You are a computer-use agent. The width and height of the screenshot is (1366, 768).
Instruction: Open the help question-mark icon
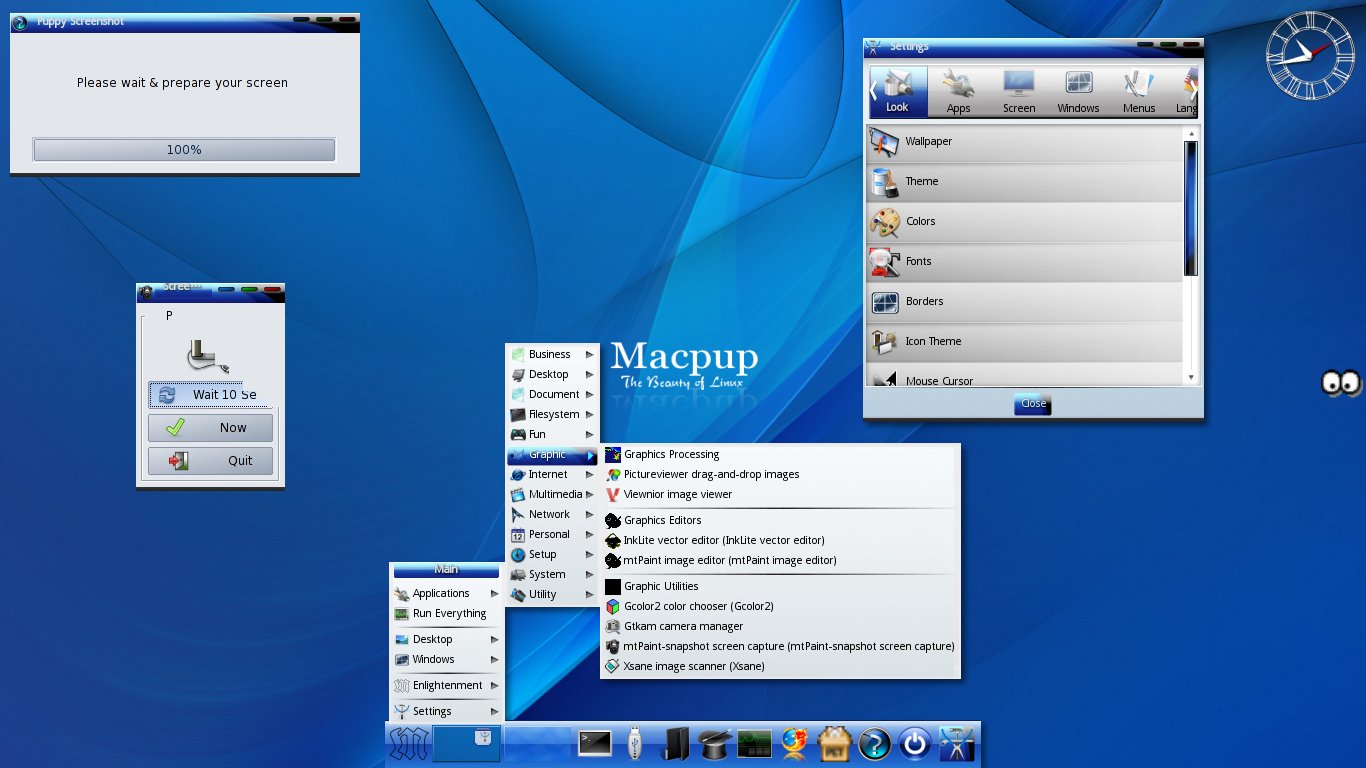[x=875, y=744]
